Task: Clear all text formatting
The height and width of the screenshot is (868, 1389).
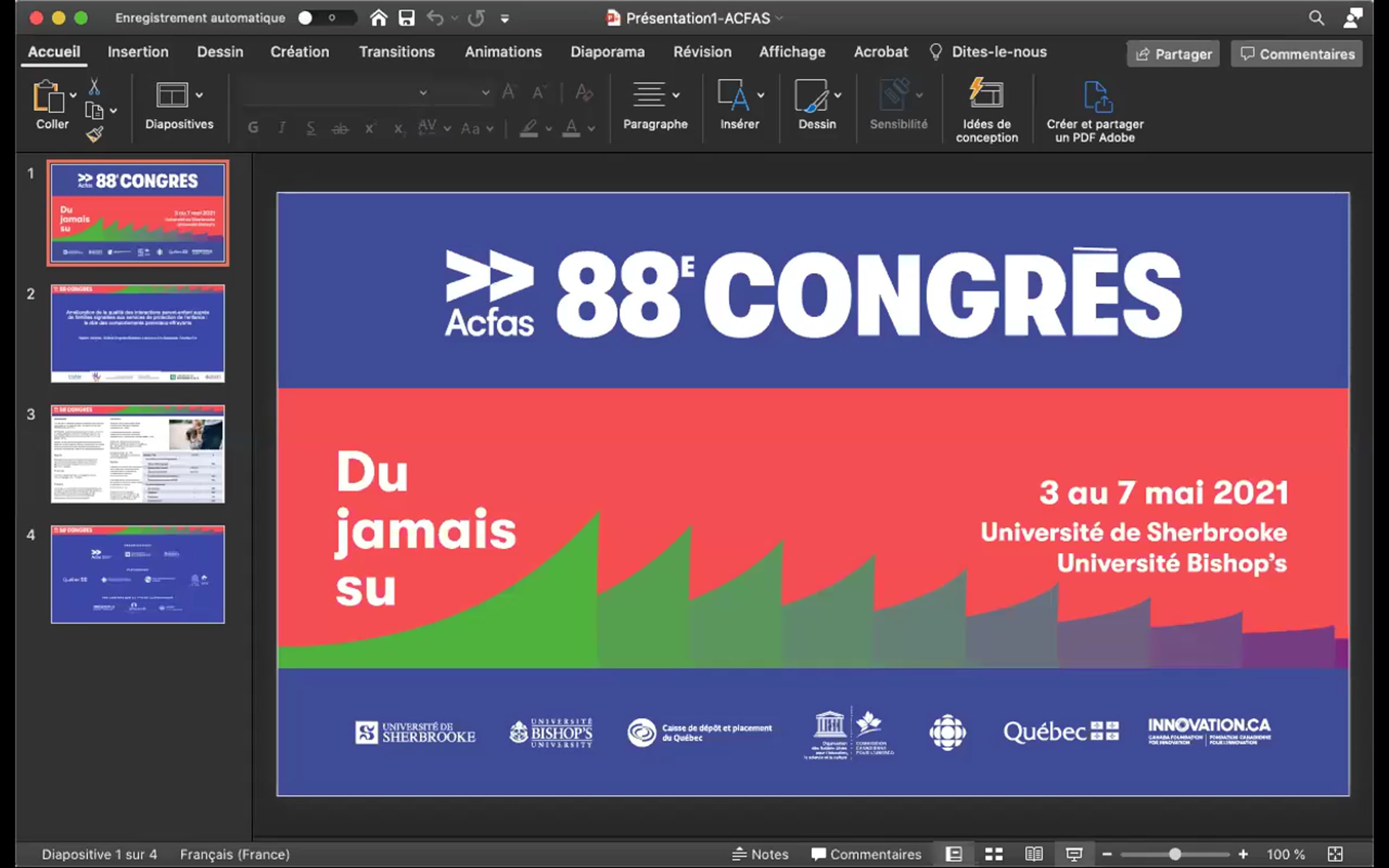Action: 584,93
